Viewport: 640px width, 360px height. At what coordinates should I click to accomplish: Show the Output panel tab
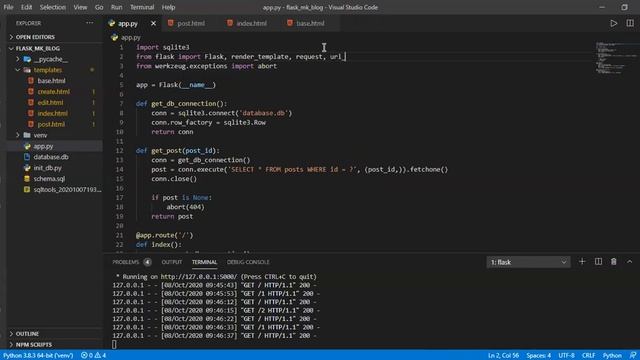point(171,262)
